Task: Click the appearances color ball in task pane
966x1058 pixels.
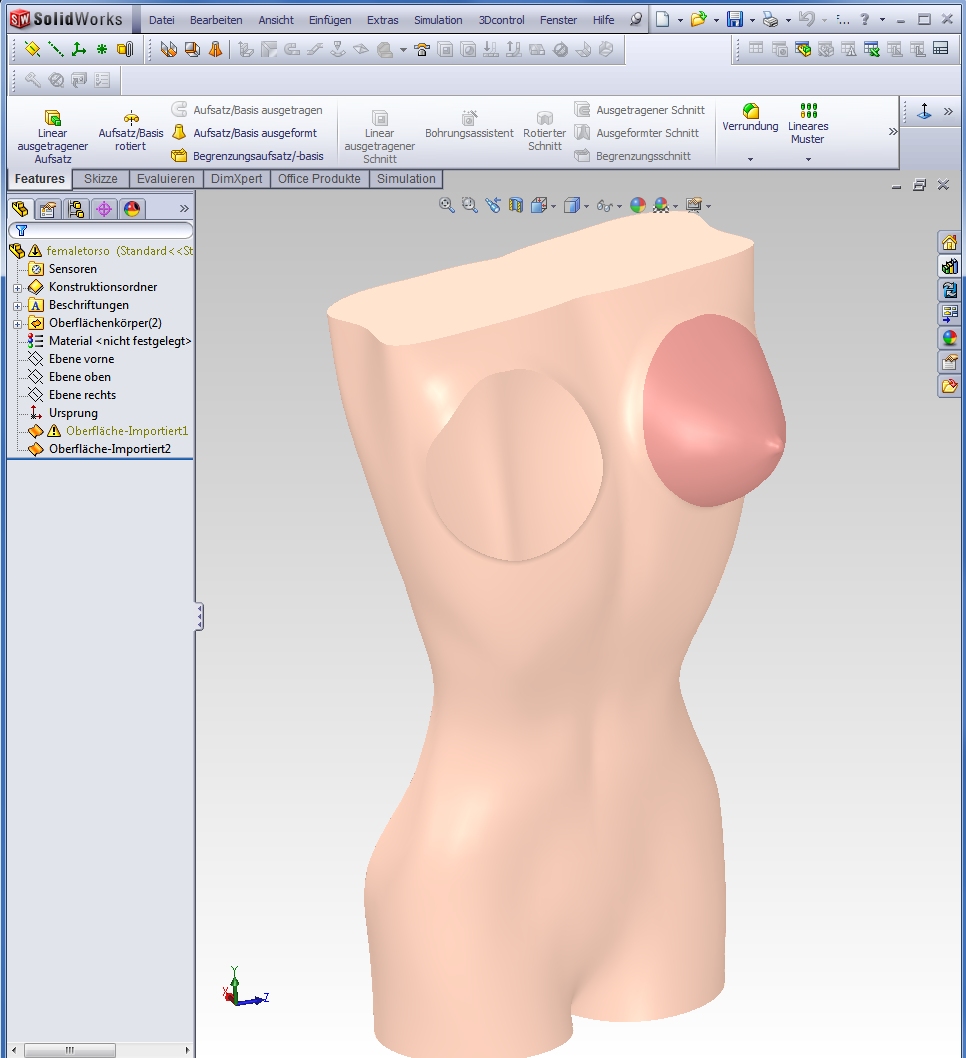Action: click(x=949, y=338)
